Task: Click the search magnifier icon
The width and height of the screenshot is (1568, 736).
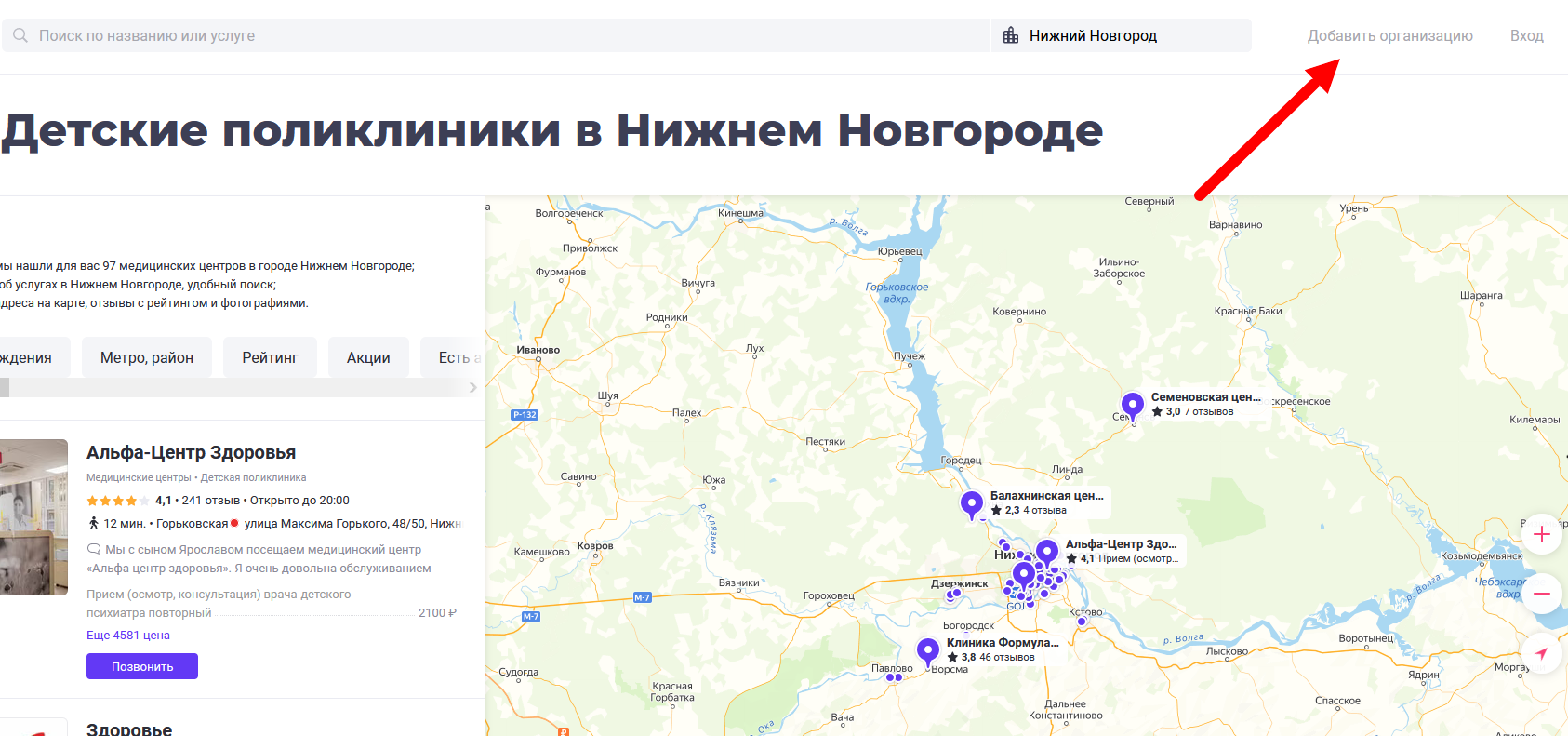Action: tap(20, 35)
